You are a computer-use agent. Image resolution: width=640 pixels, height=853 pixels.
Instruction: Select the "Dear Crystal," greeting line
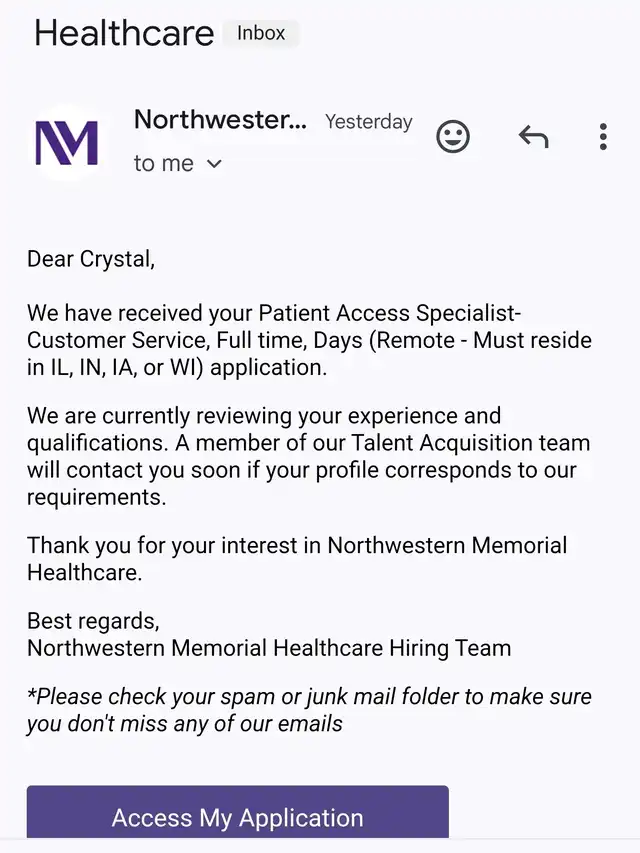point(91,259)
